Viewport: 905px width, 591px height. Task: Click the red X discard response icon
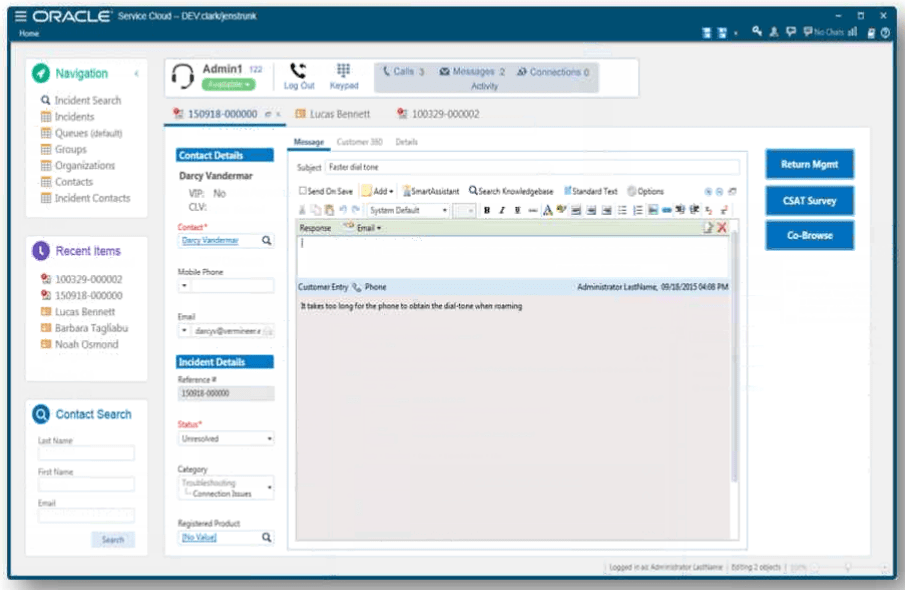(722, 228)
